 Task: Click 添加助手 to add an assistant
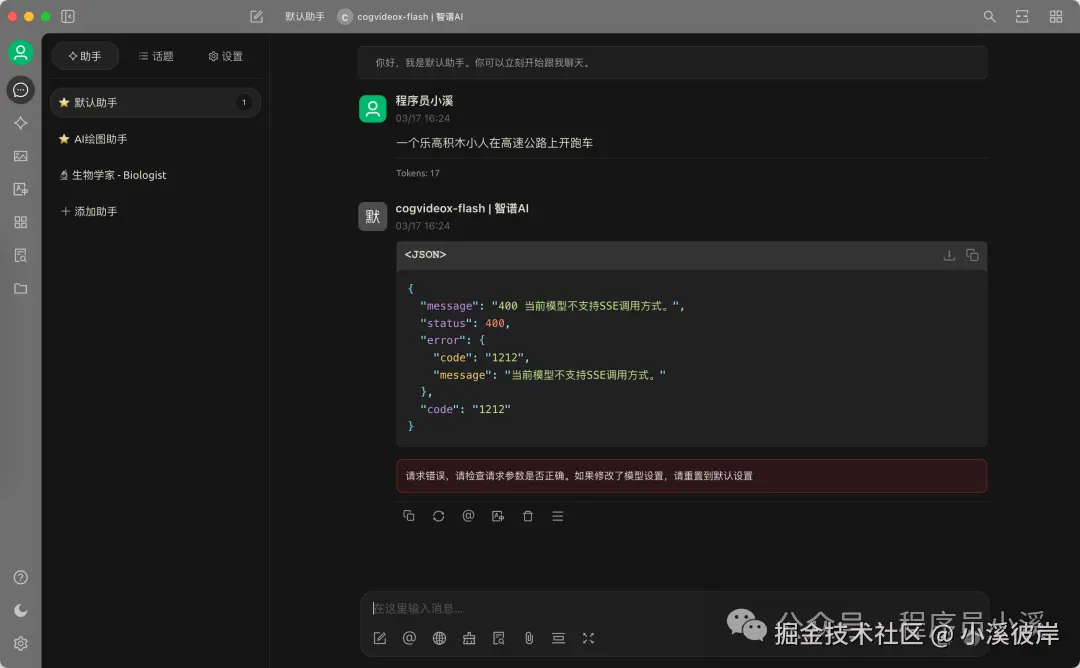[94, 211]
